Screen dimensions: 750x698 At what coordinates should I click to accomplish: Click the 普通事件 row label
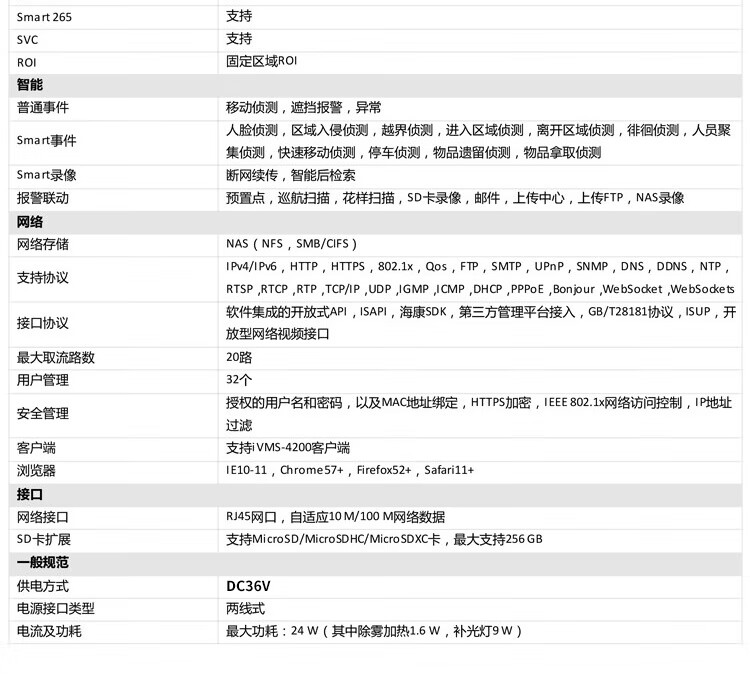click(x=43, y=108)
